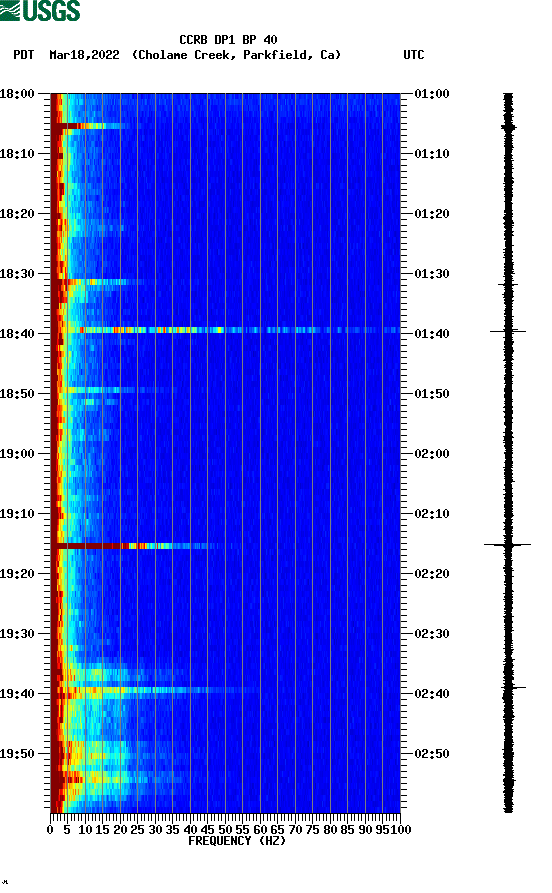The height and width of the screenshot is (893, 552).
Task: Click the '01:50' UTC time label
Action: coord(432,394)
